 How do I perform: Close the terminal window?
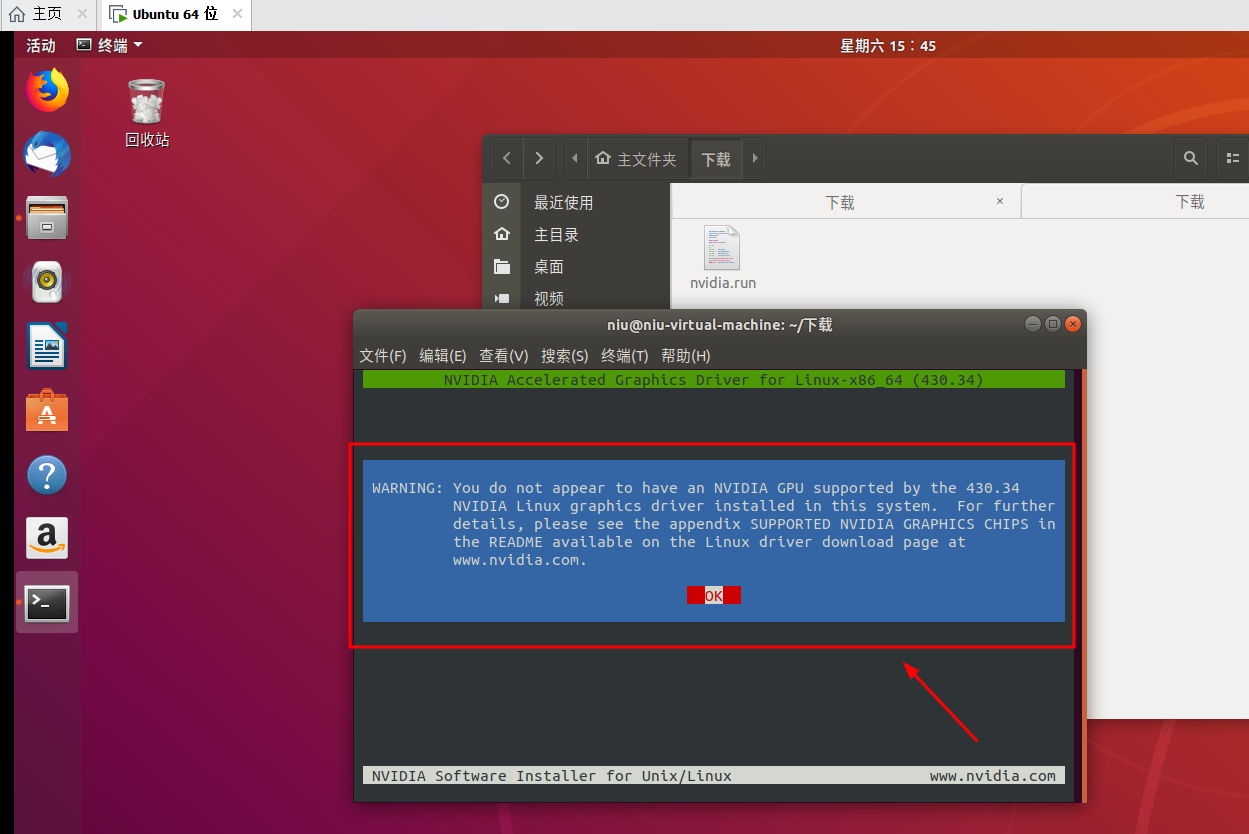pyautogui.click(x=1073, y=324)
